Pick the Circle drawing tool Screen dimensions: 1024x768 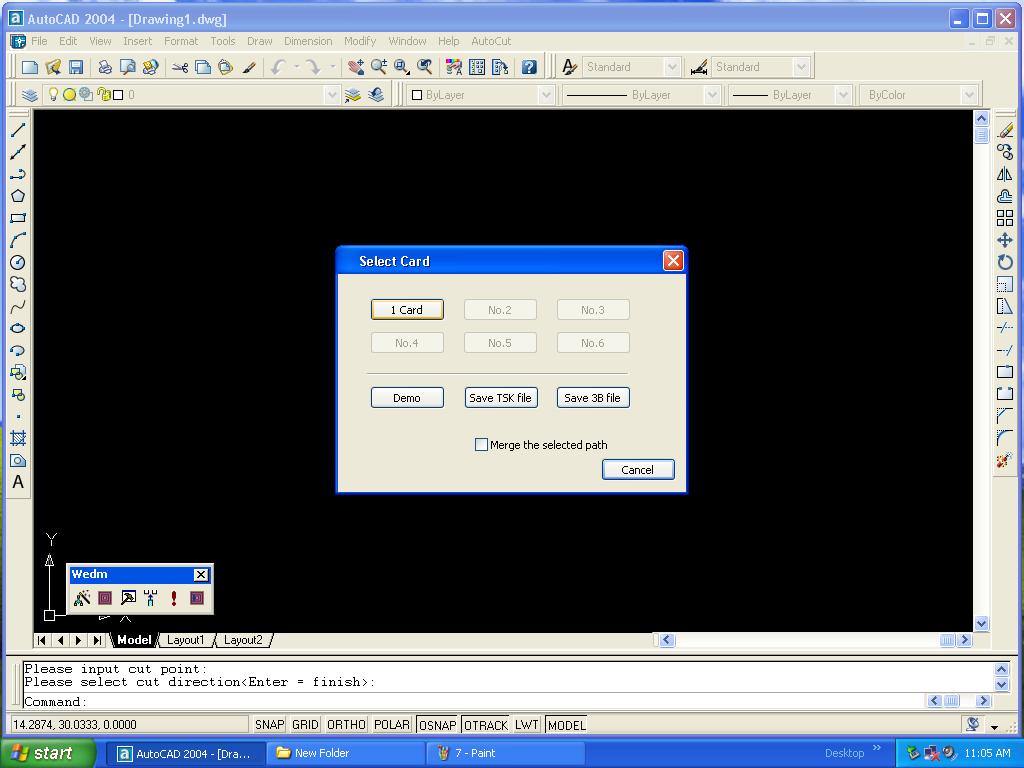[x=18, y=263]
